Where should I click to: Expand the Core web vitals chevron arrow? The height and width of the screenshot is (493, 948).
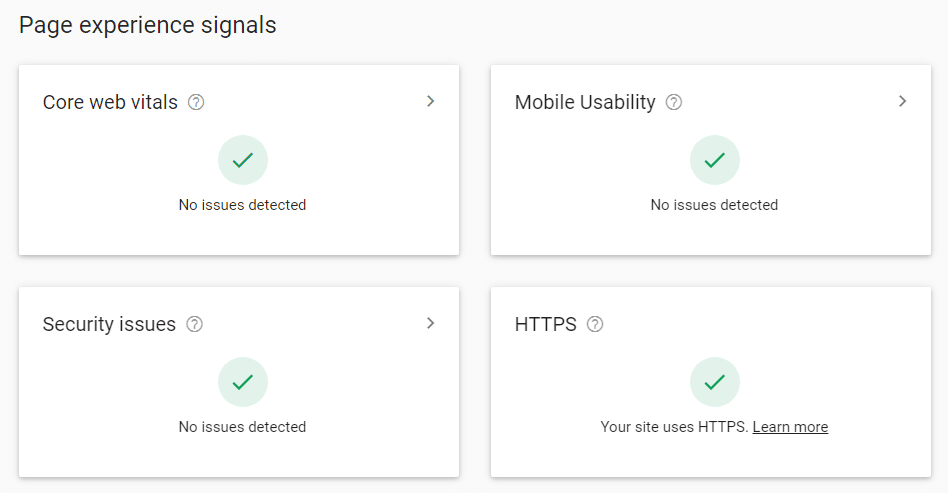pos(430,101)
